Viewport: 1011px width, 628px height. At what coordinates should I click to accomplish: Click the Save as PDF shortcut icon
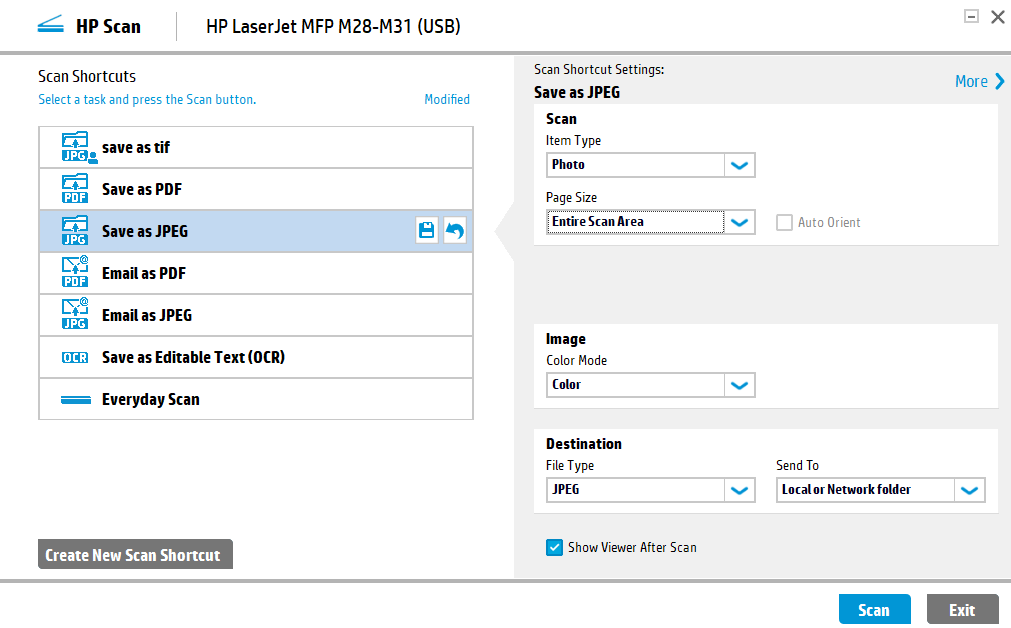75,189
